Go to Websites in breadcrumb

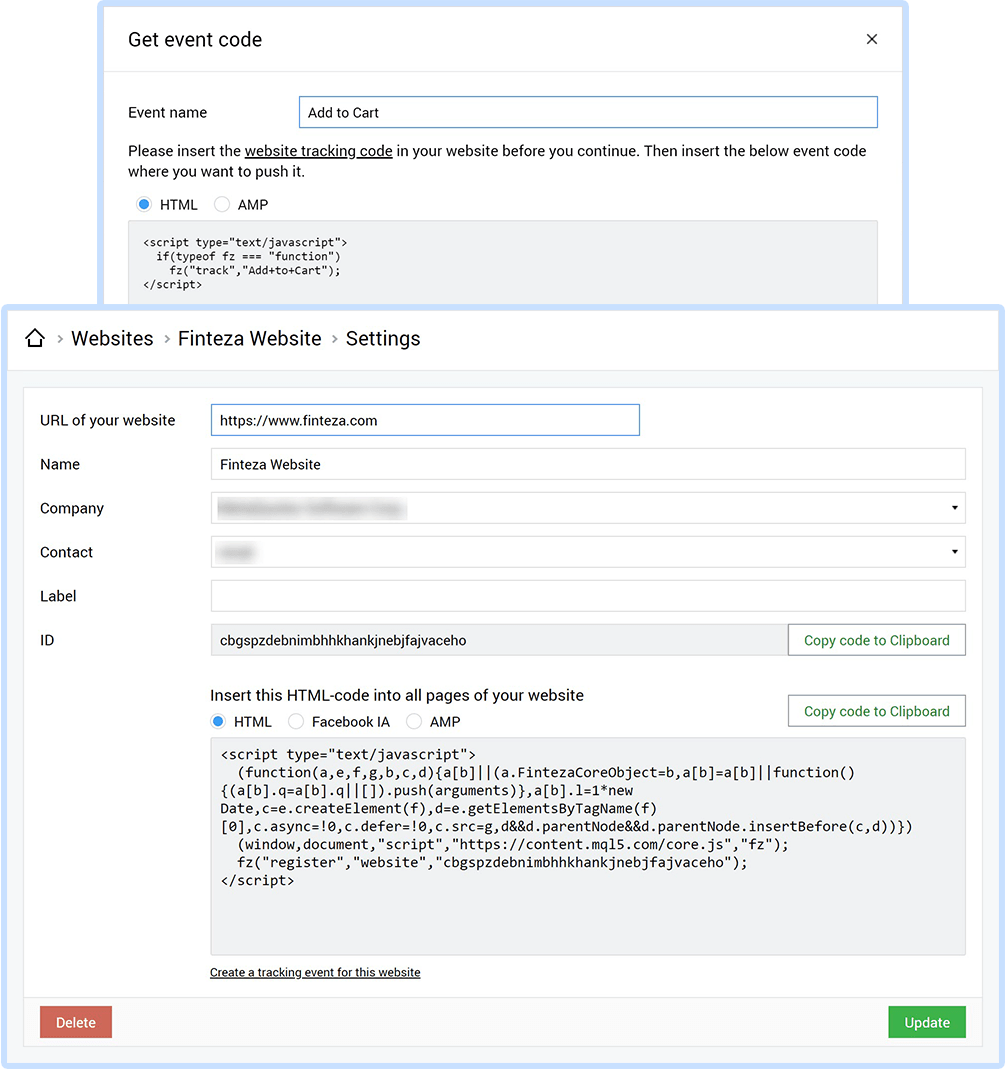pyautogui.click(x=112, y=339)
